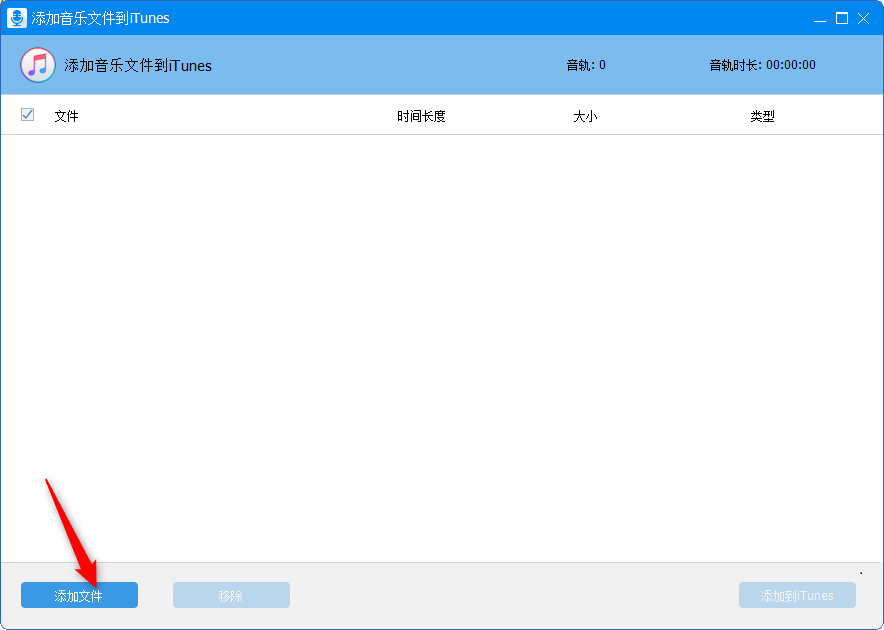Image resolution: width=884 pixels, height=630 pixels.
Task: Sort by the 大小 column header
Action: point(585,116)
